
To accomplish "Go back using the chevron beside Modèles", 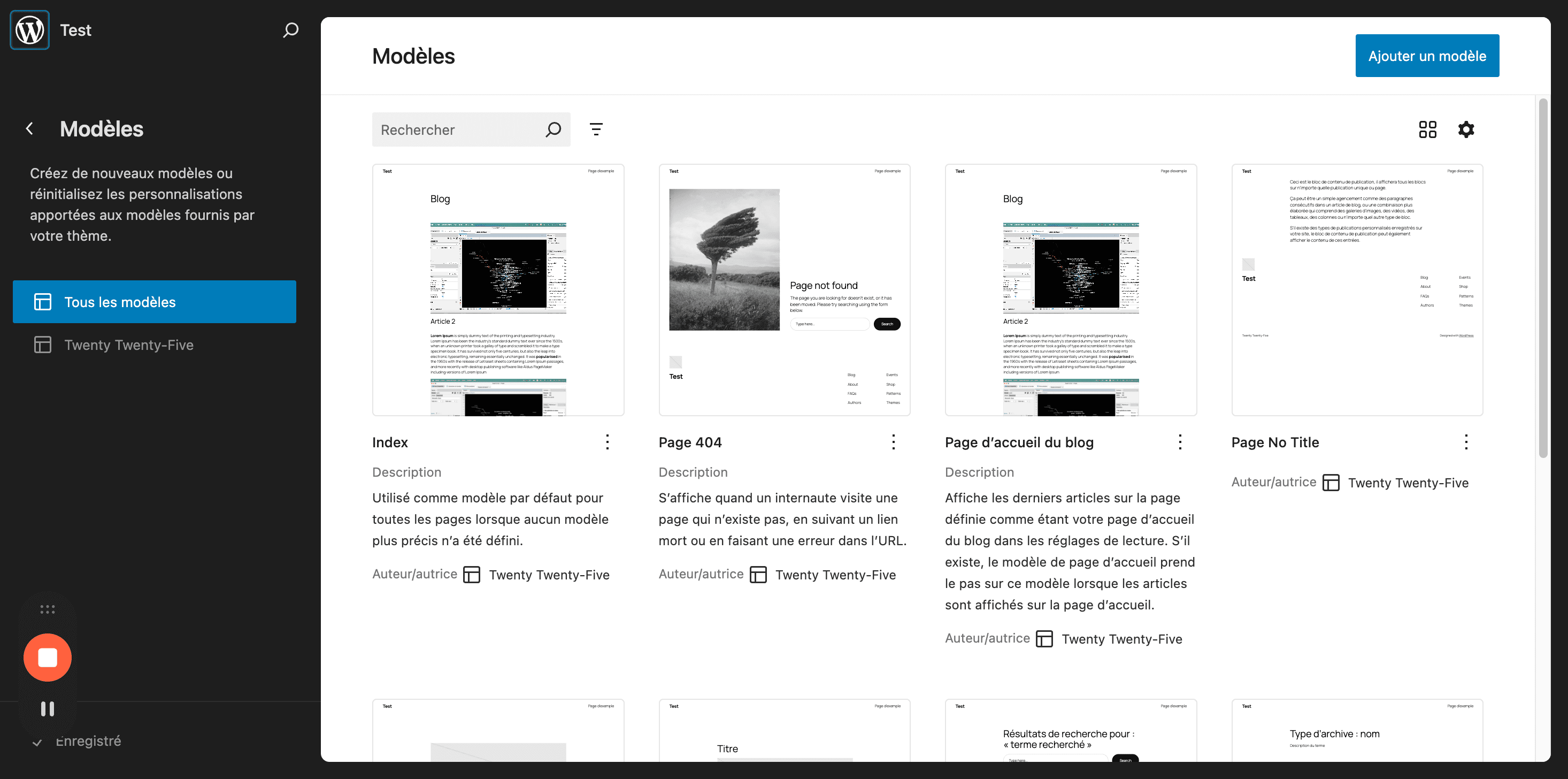I will tap(30, 128).
